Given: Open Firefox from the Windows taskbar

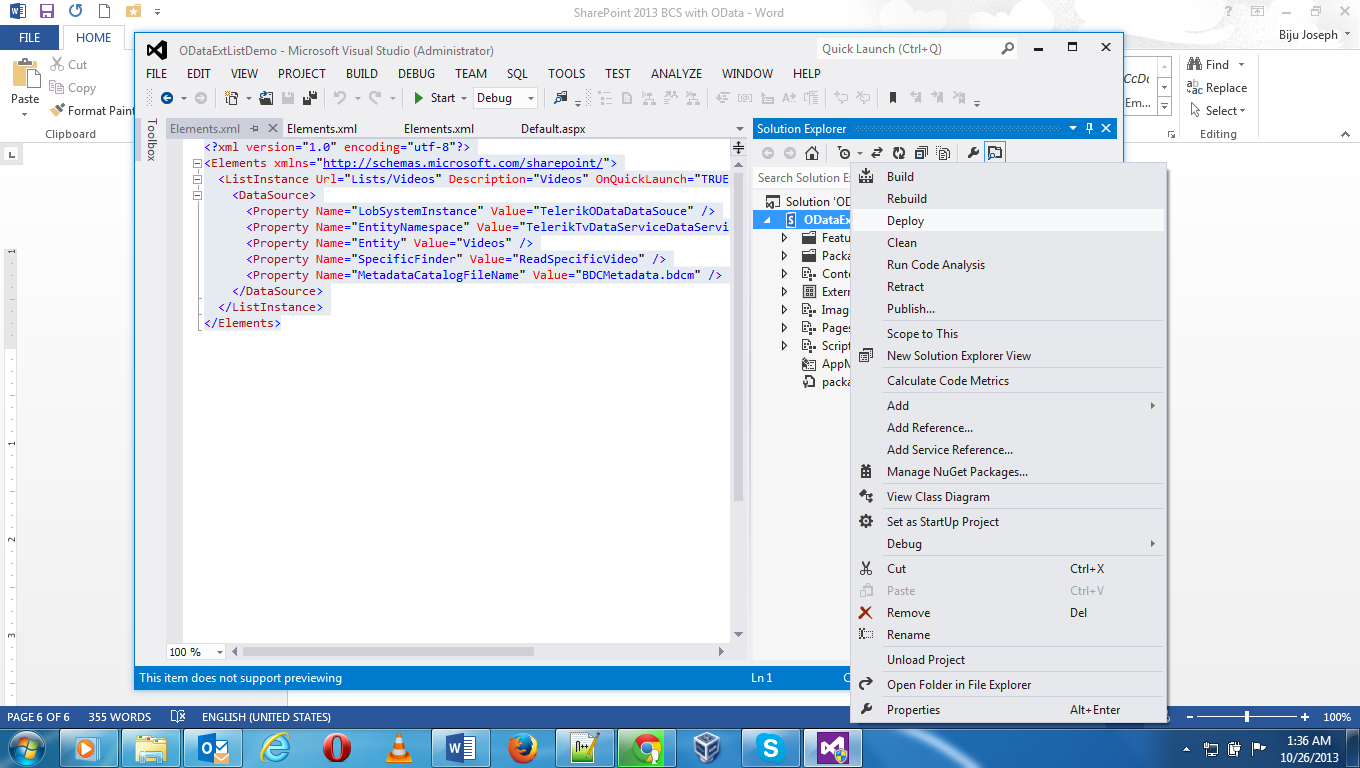Looking at the screenshot, I should (x=521, y=747).
